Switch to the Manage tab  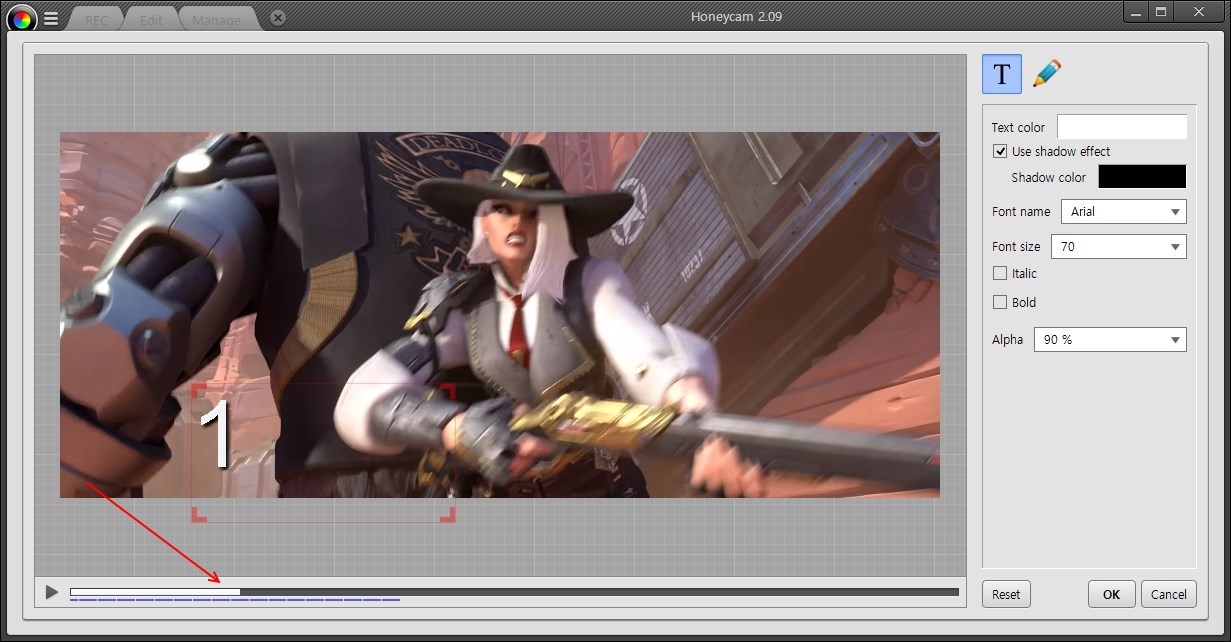[216, 19]
